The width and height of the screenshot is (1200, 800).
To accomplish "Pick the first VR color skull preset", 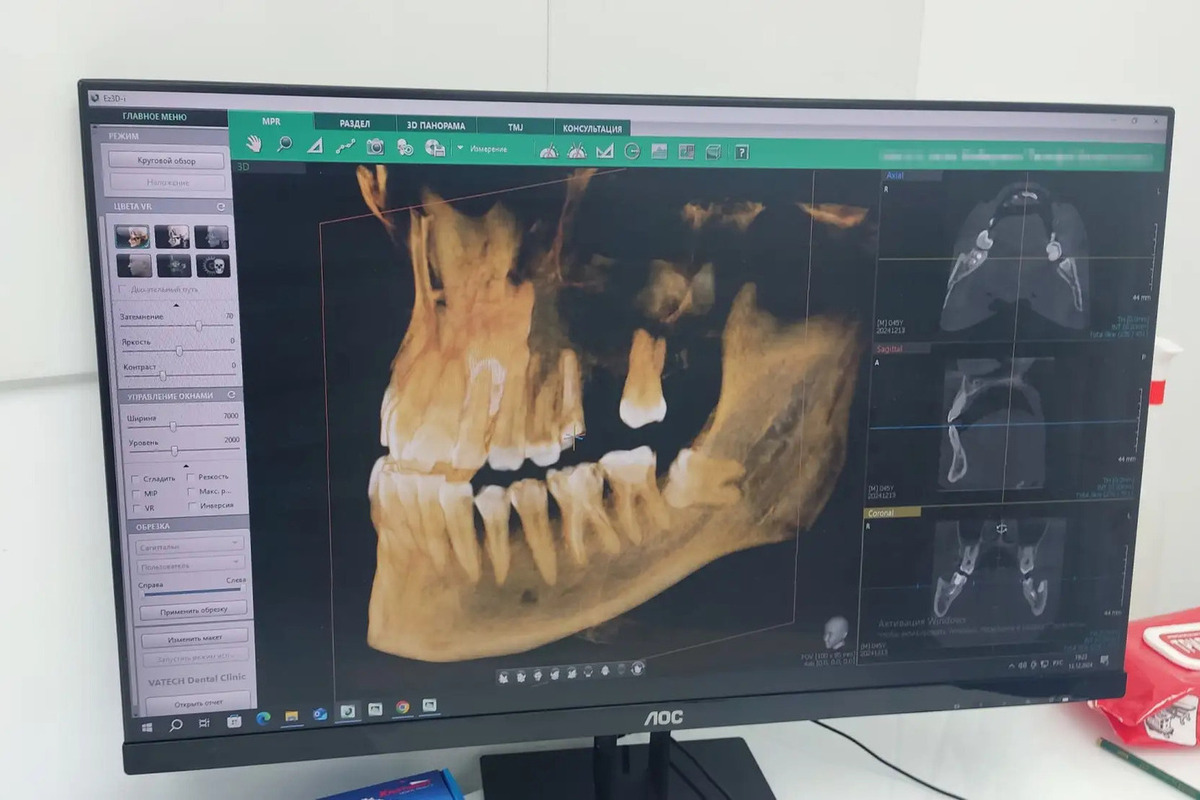I will [132, 236].
